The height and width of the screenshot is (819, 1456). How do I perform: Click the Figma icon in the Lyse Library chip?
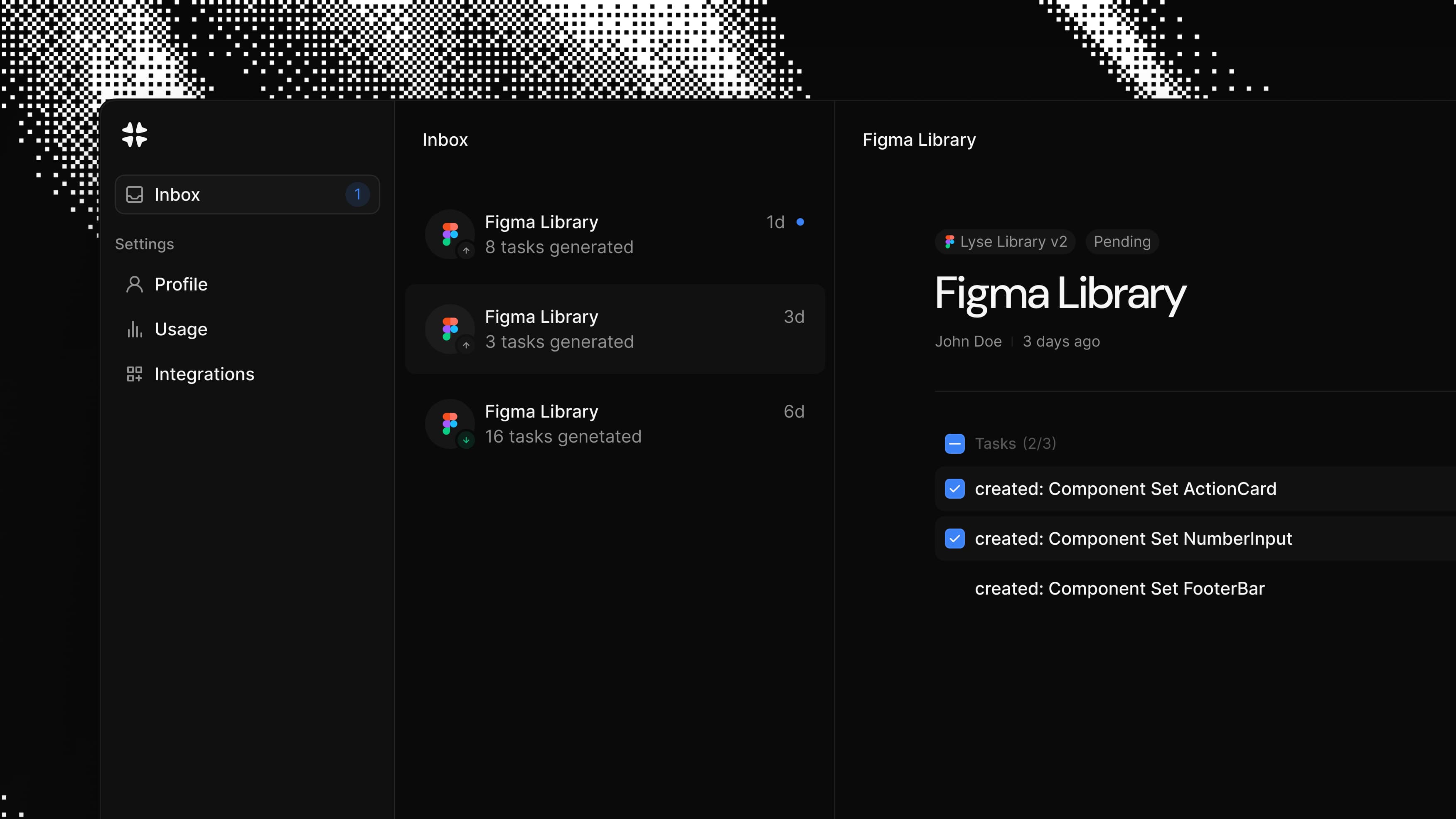point(949,241)
